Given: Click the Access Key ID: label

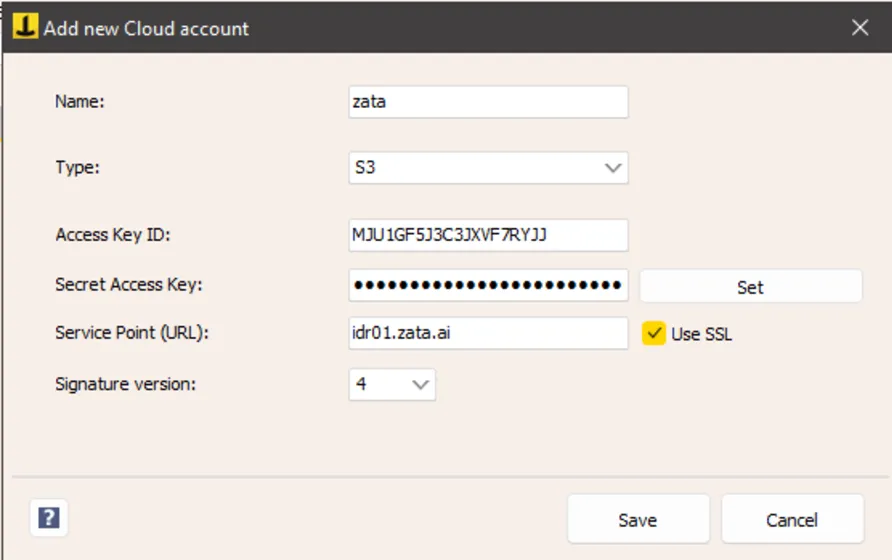Looking at the screenshot, I should coord(113,235).
